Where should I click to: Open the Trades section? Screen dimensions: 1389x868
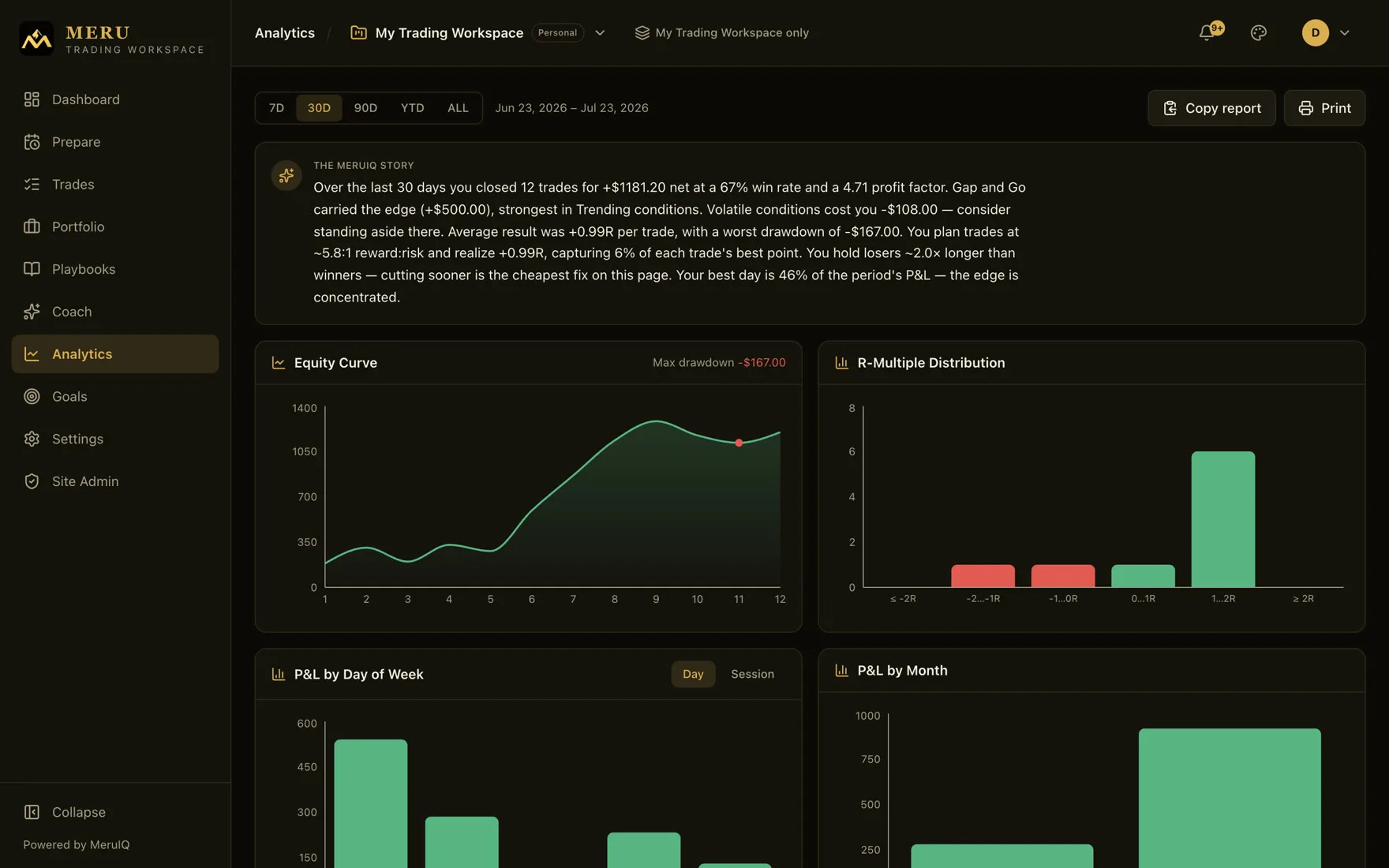114,185
